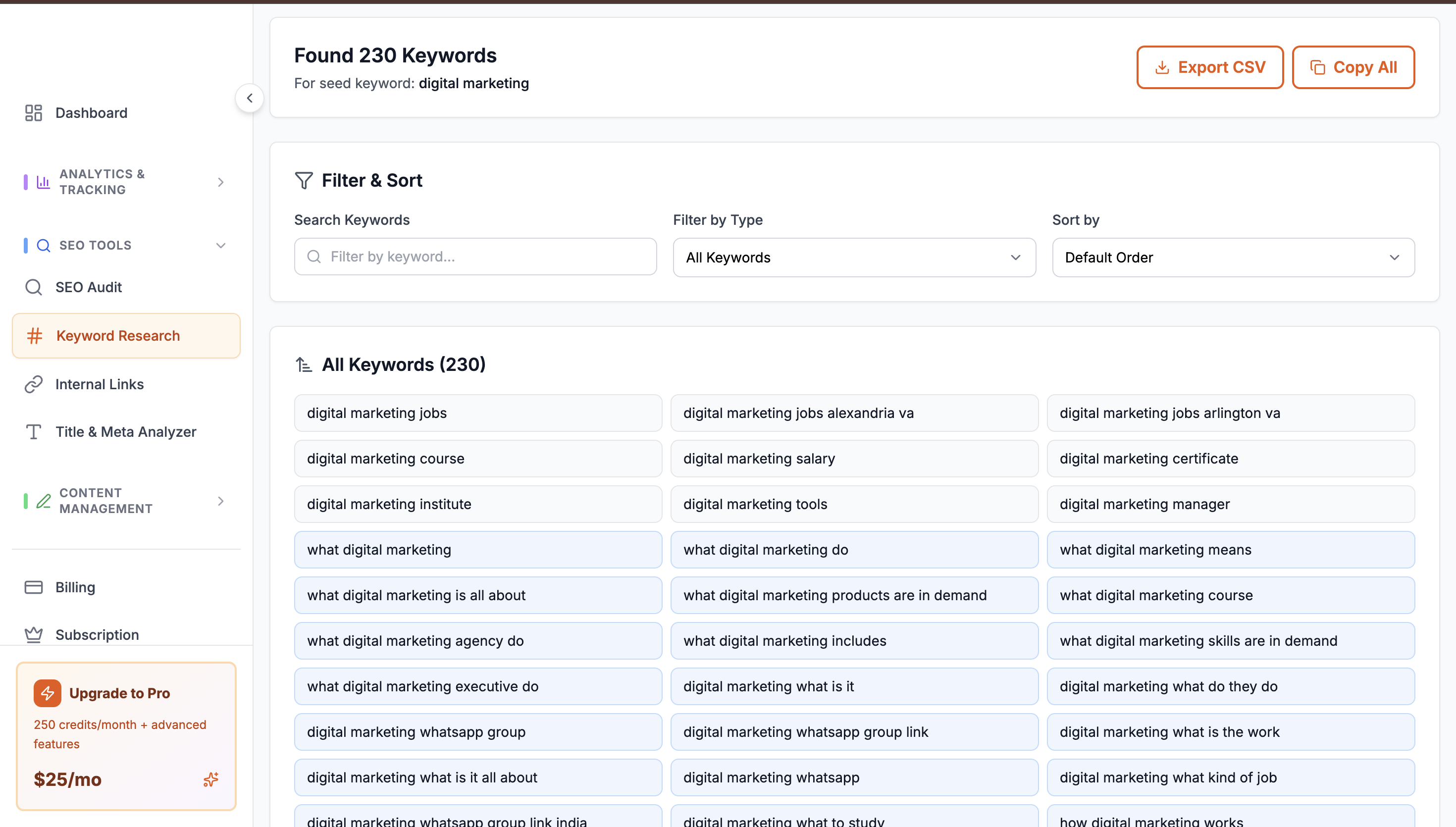Click the Filter & Sort funnel icon

[x=305, y=180]
